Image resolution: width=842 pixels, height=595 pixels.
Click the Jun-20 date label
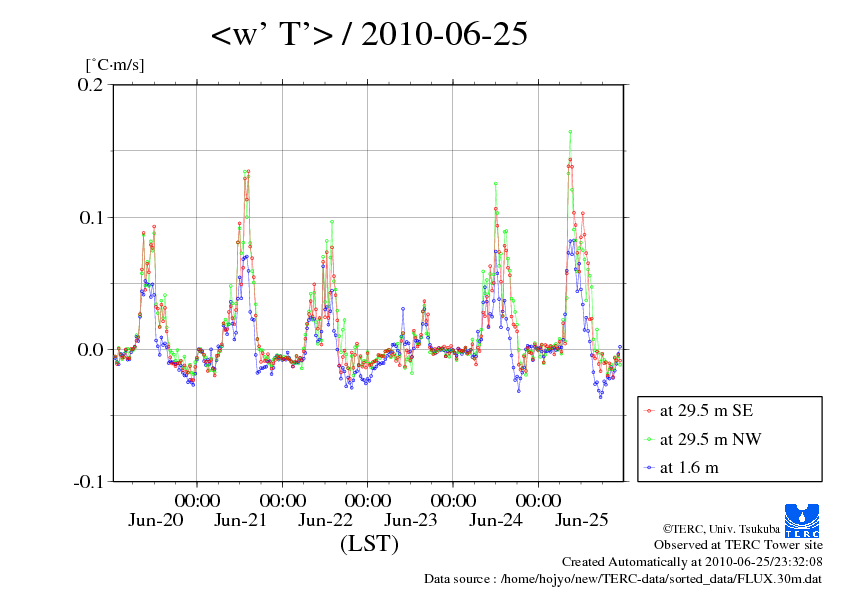pyautogui.click(x=156, y=520)
